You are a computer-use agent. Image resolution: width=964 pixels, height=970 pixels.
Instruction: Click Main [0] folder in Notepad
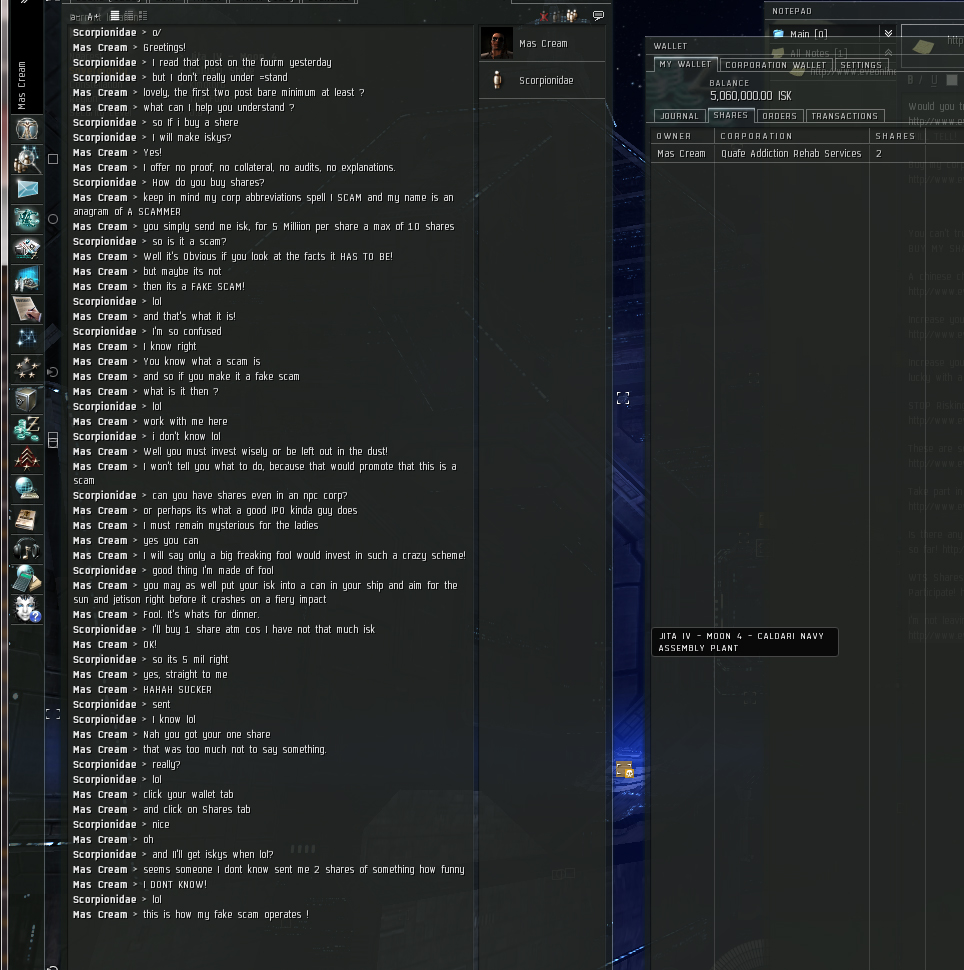coord(808,34)
